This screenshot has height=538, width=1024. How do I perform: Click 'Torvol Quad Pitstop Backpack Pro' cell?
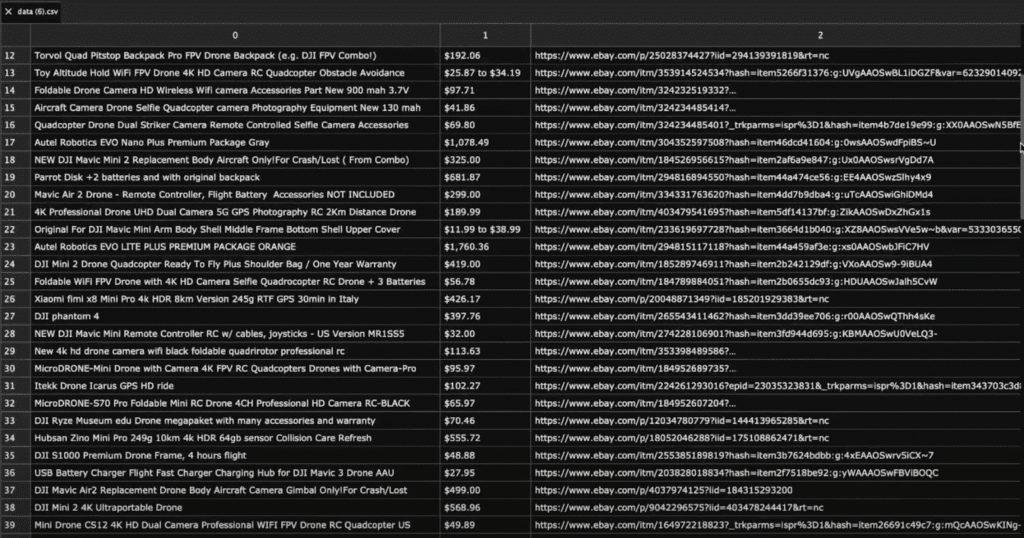pos(235,55)
